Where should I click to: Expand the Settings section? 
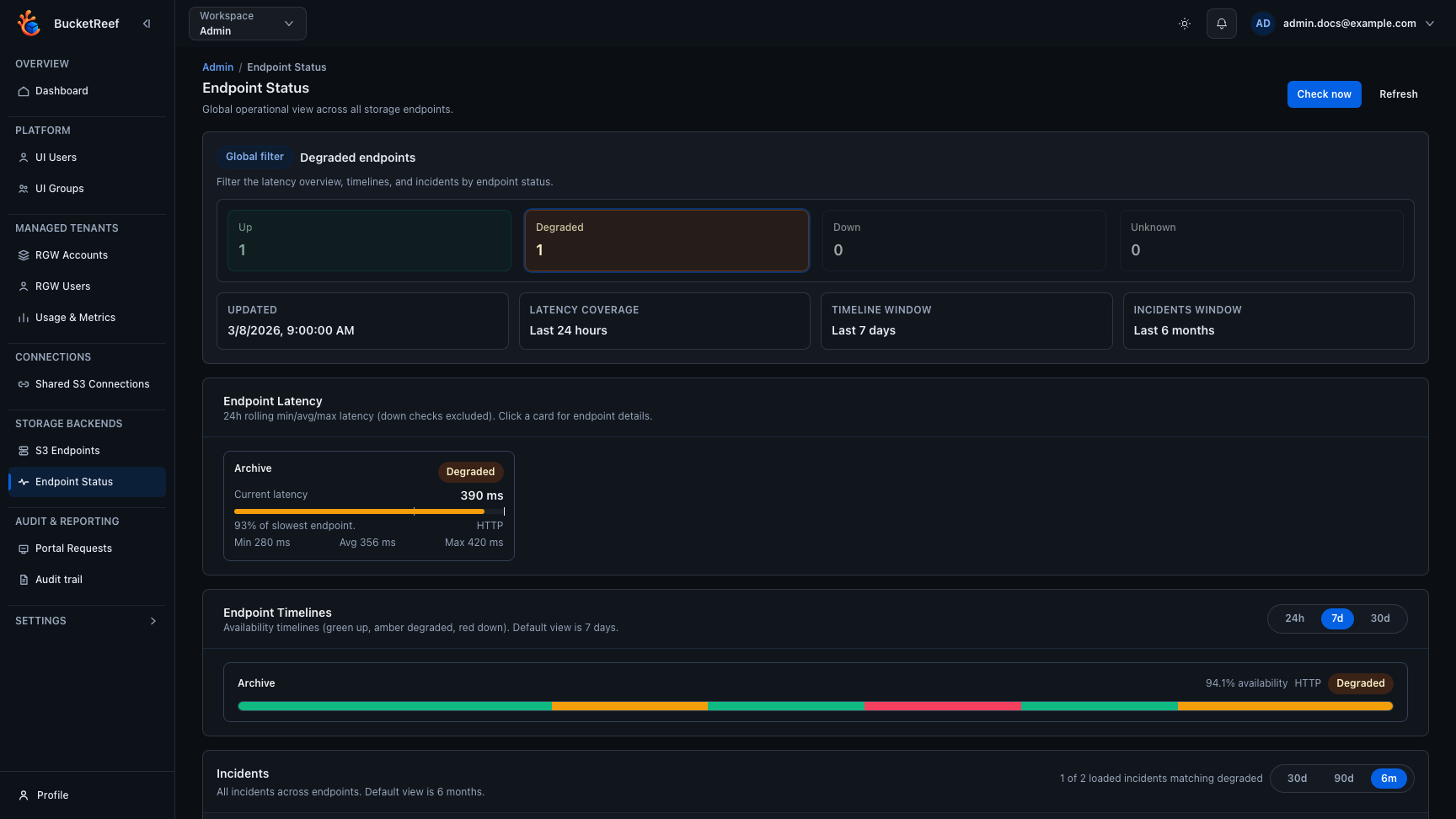[x=87, y=621]
